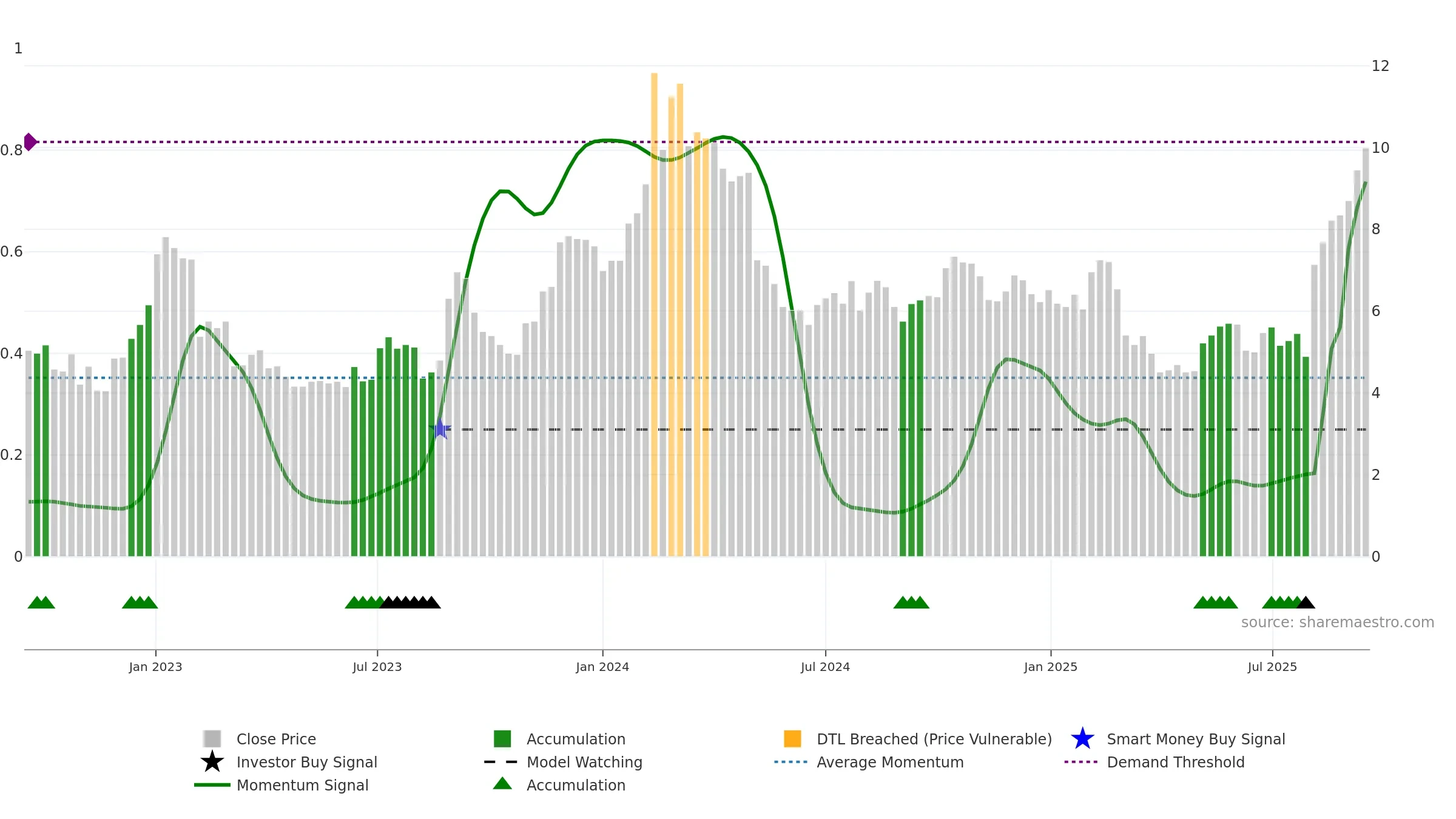Image resolution: width=1456 pixels, height=819 pixels.
Task: Click the Jul 2024 x-axis label
Action: click(x=825, y=667)
